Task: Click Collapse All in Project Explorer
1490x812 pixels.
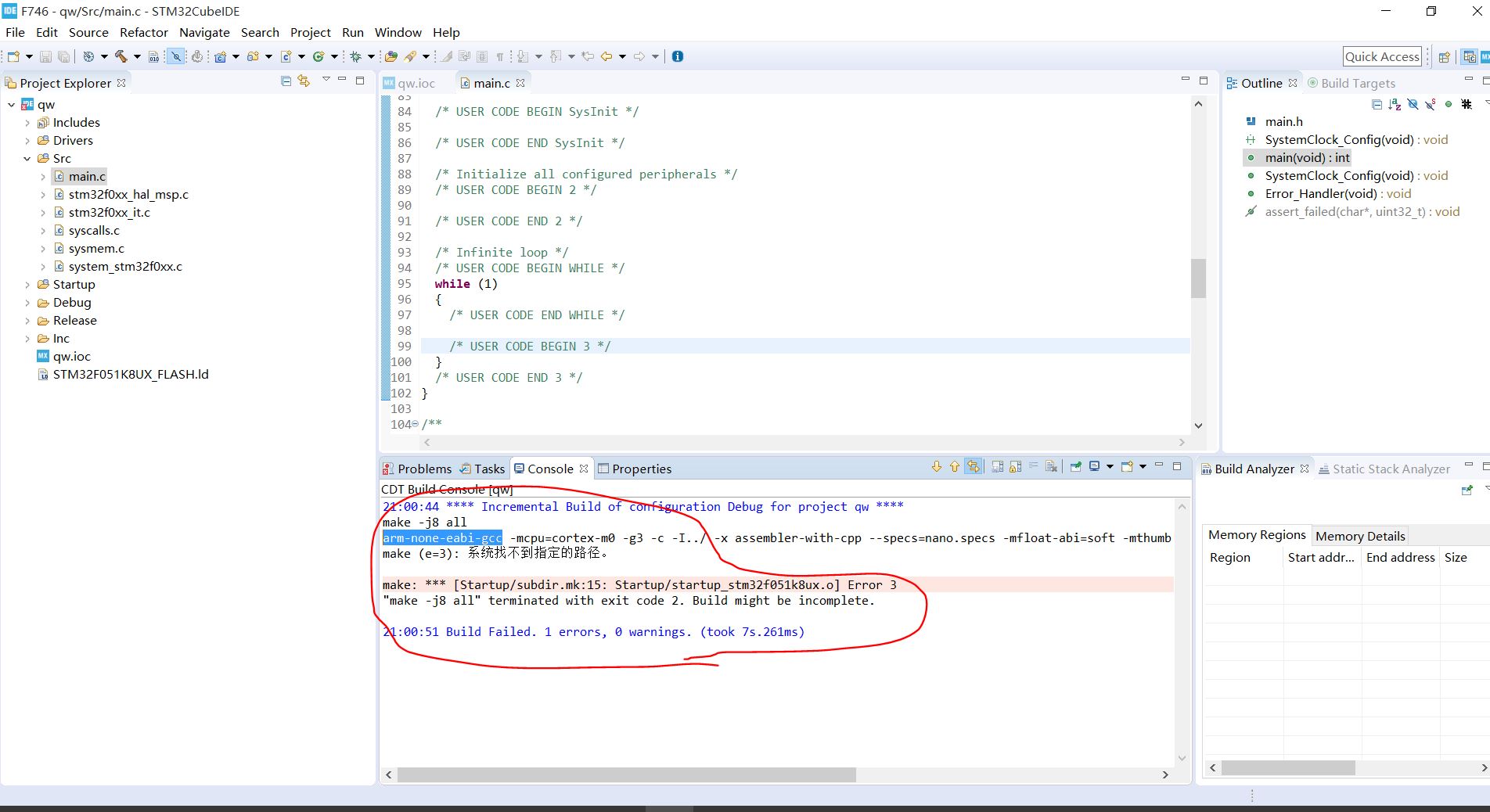Action: 286,81
